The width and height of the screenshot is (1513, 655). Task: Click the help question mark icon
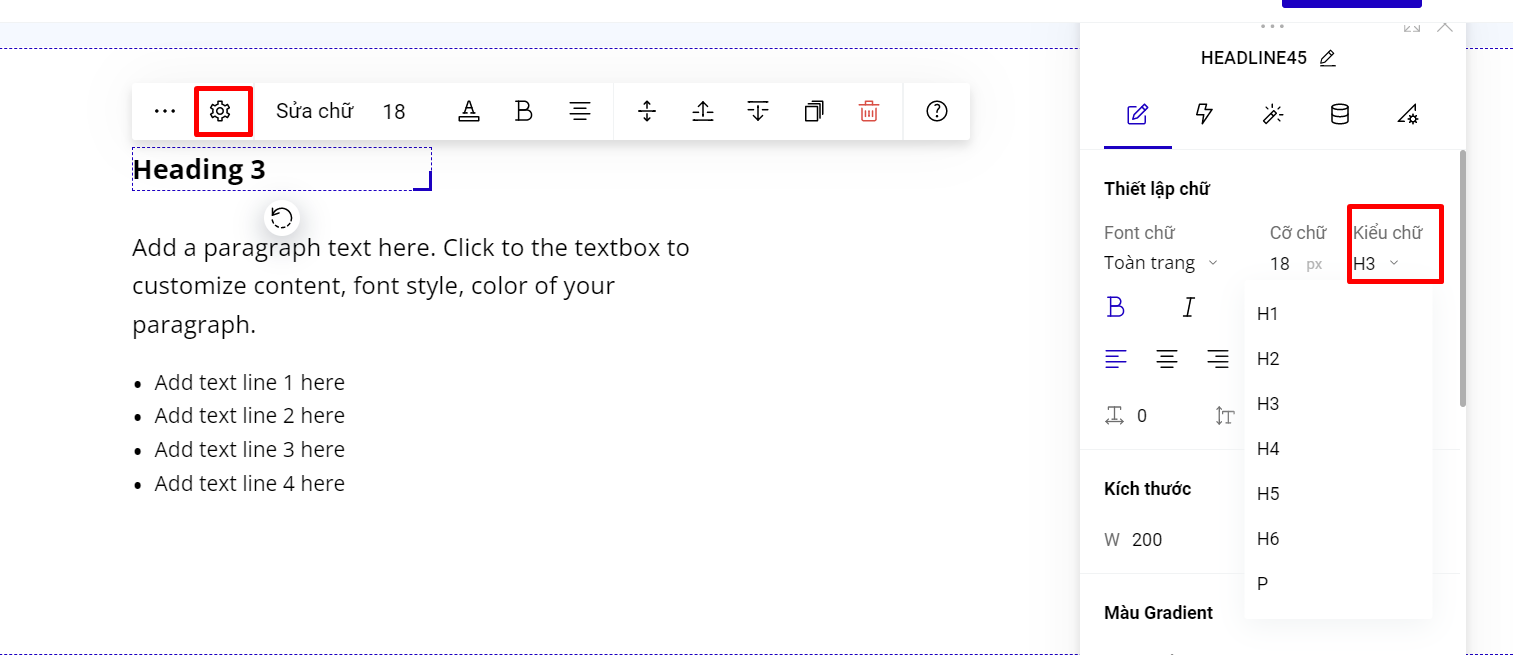click(936, 111)
